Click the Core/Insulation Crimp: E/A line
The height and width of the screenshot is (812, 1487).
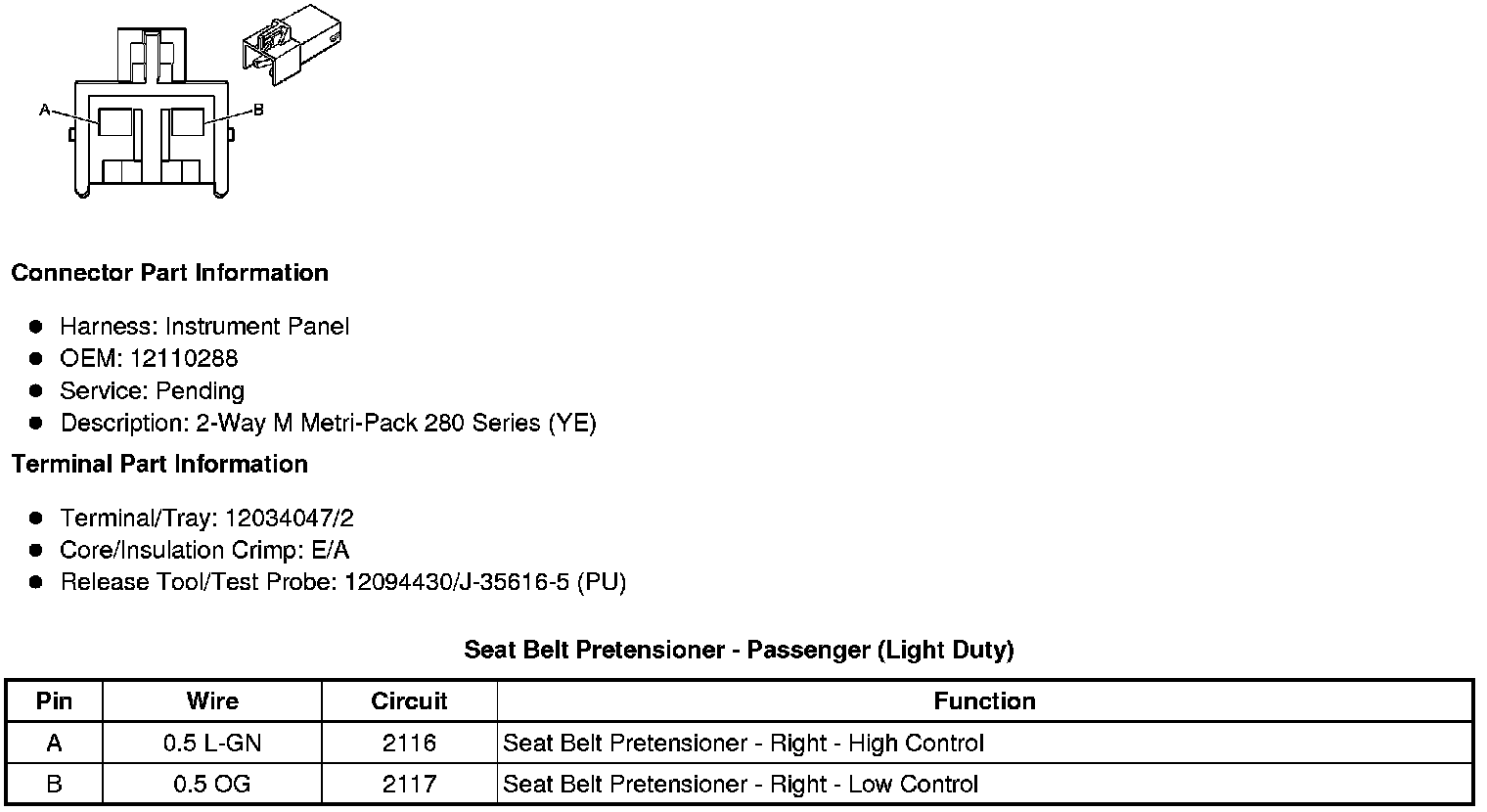coord(204,550)
